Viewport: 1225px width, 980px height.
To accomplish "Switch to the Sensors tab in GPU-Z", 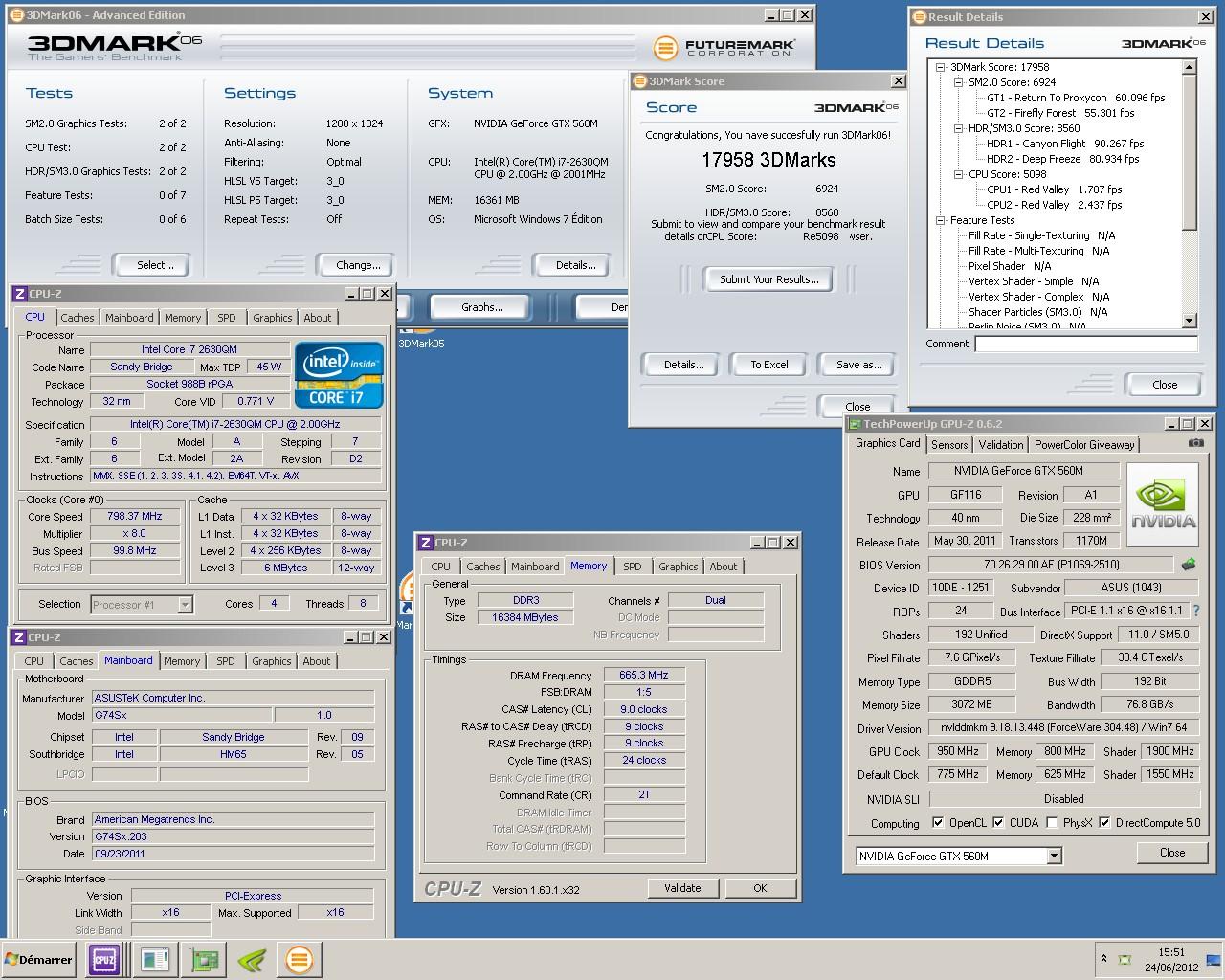I will coord(948,444).
